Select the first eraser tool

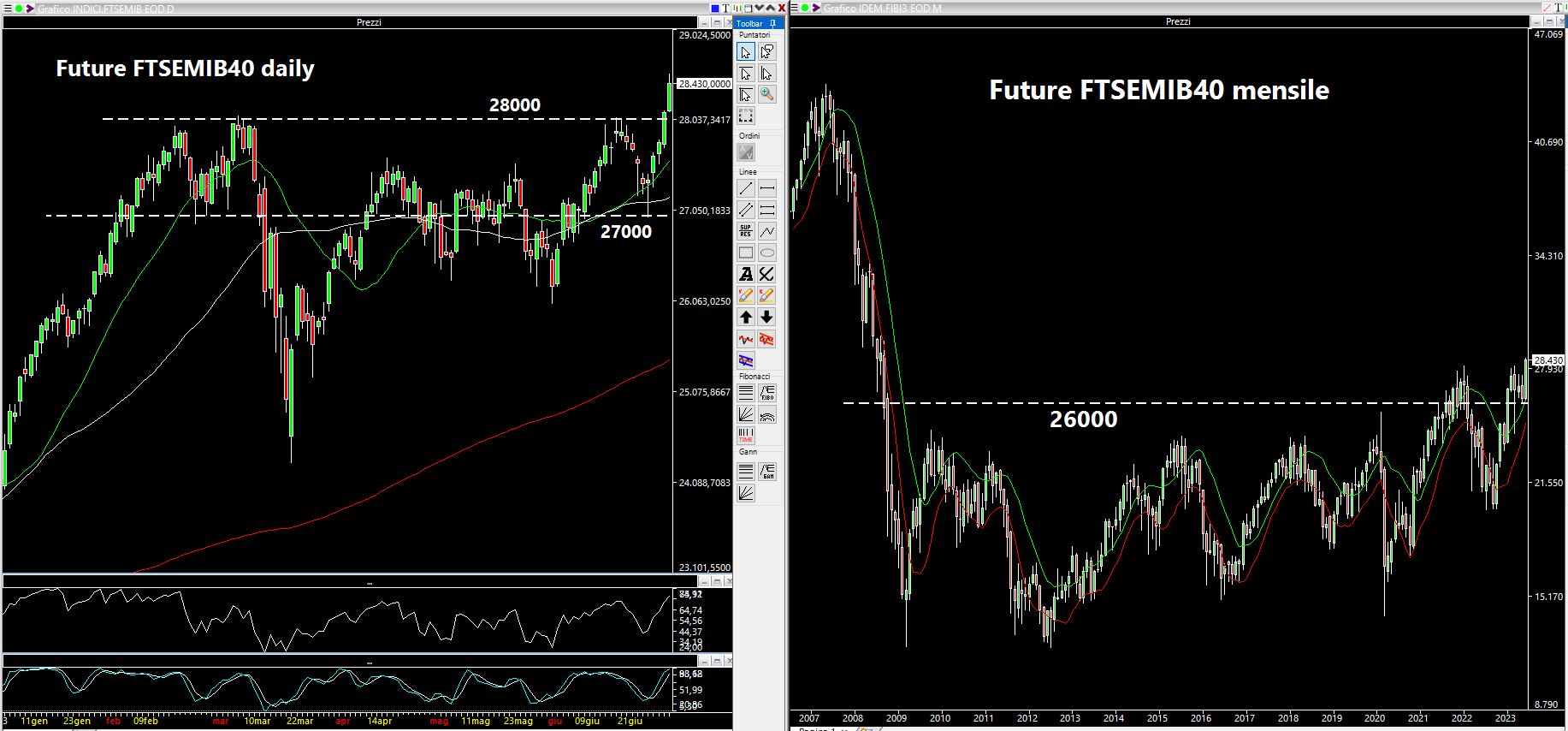[x=746, y=295]
